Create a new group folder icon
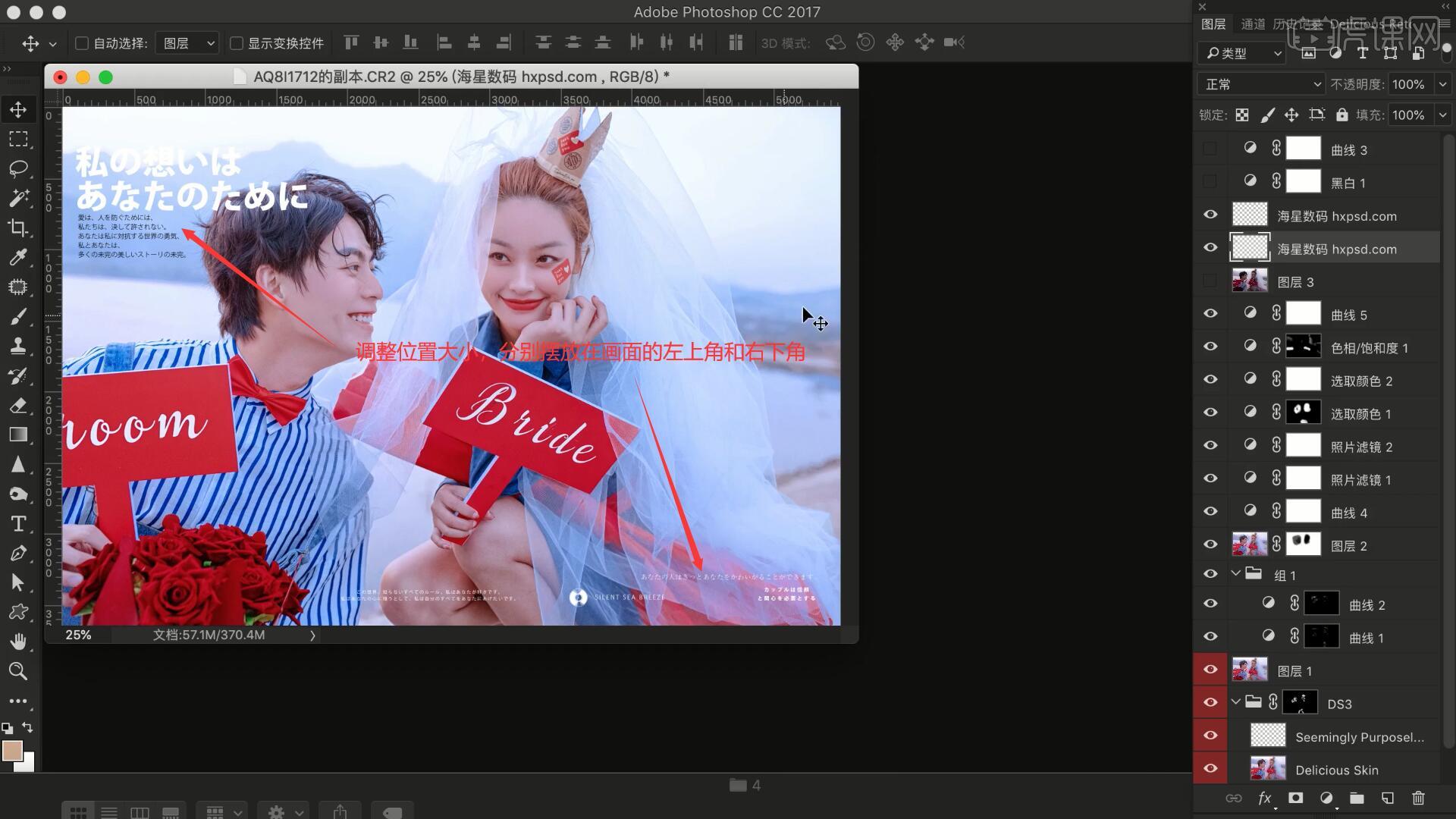The width and height of the screenshot is (1456, 819). point(1357,798)
